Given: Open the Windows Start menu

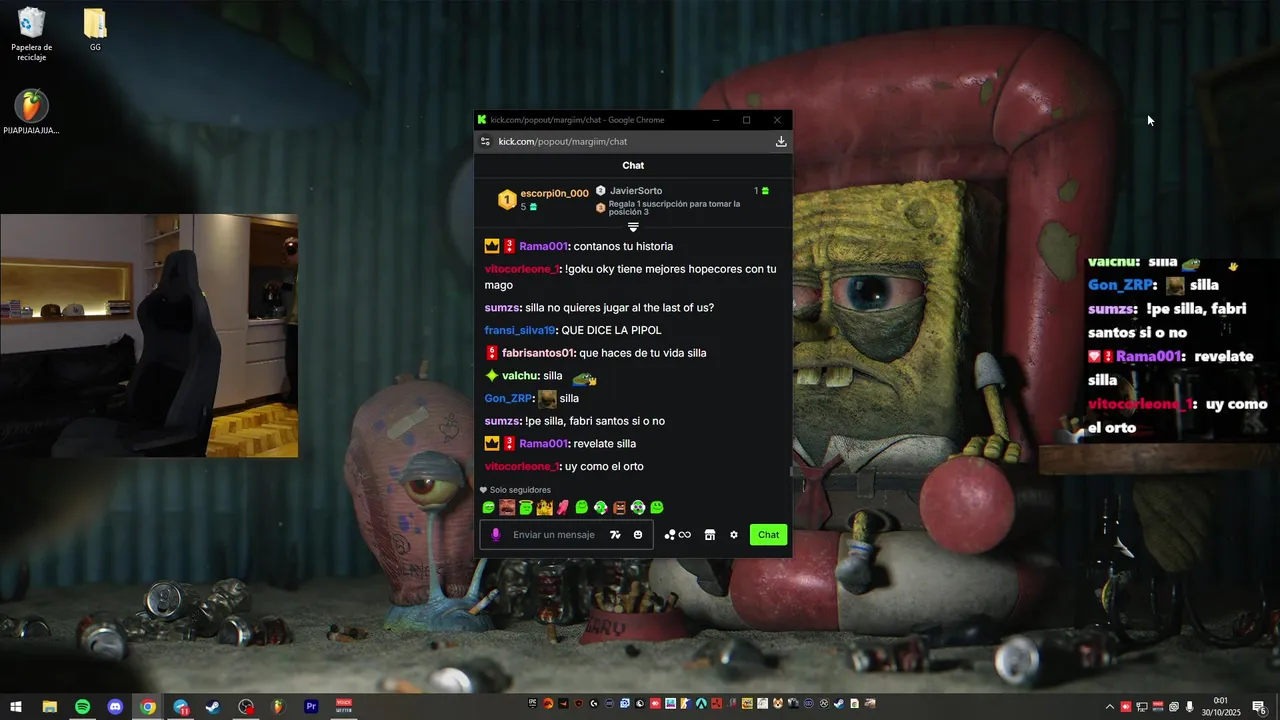Looking at the screenshot, I should [x=16, y=706].
